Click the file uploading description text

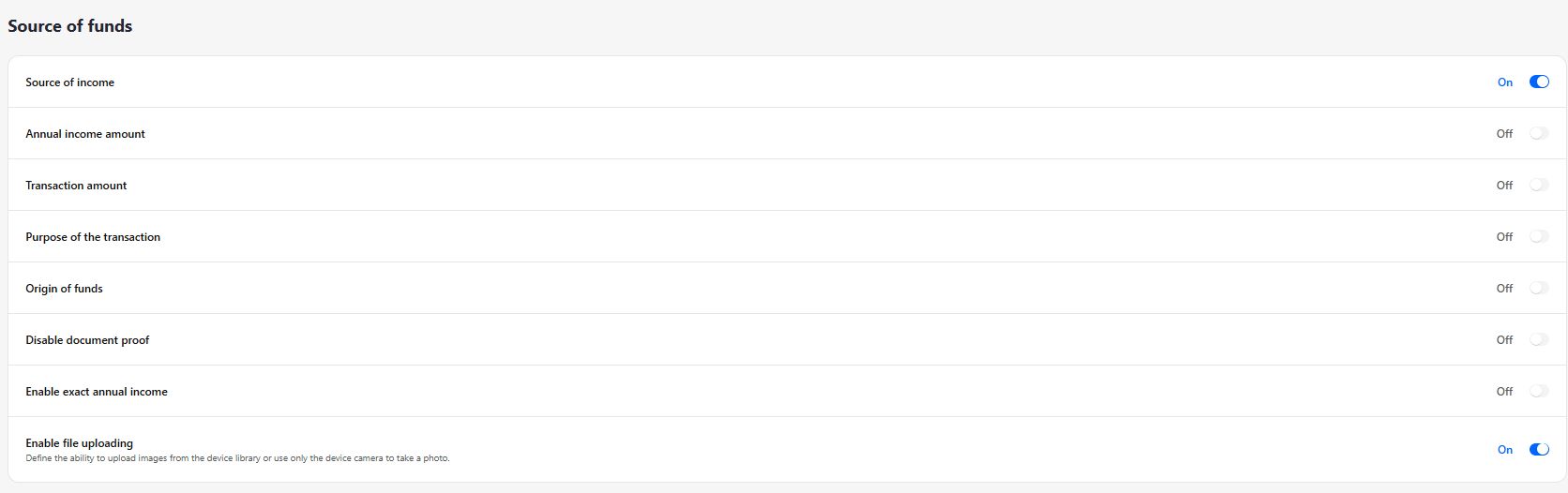pos(237,458)
